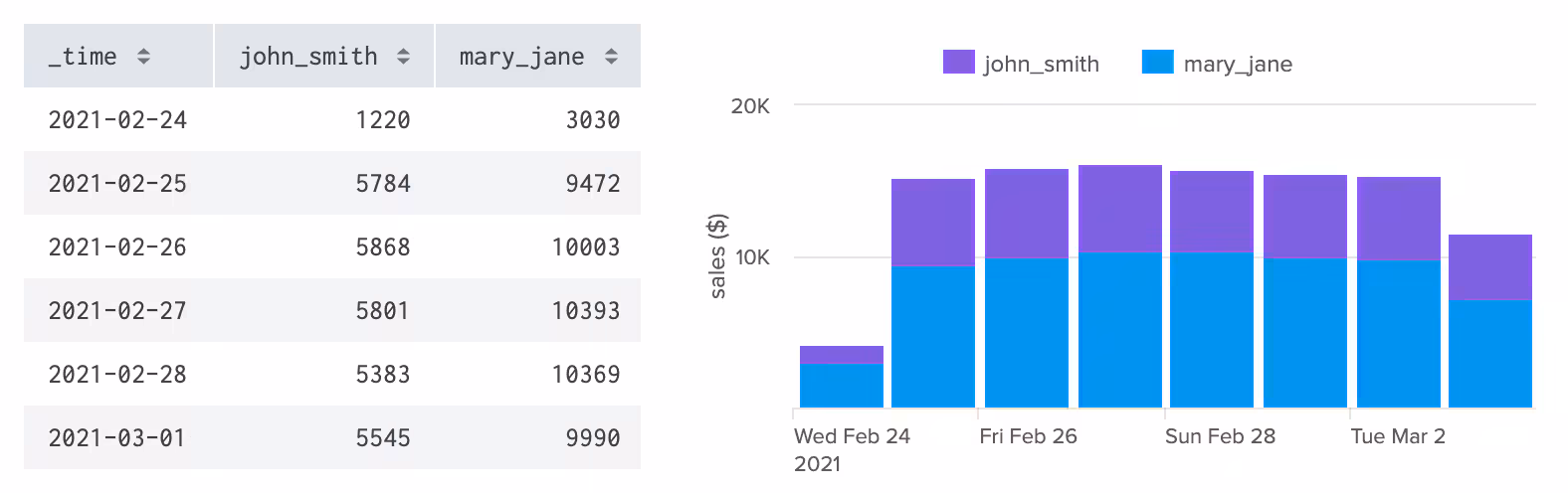Screen dimensions: 1568x493
Task: Select the mary_jane column header text
Action: coord(521,57)
